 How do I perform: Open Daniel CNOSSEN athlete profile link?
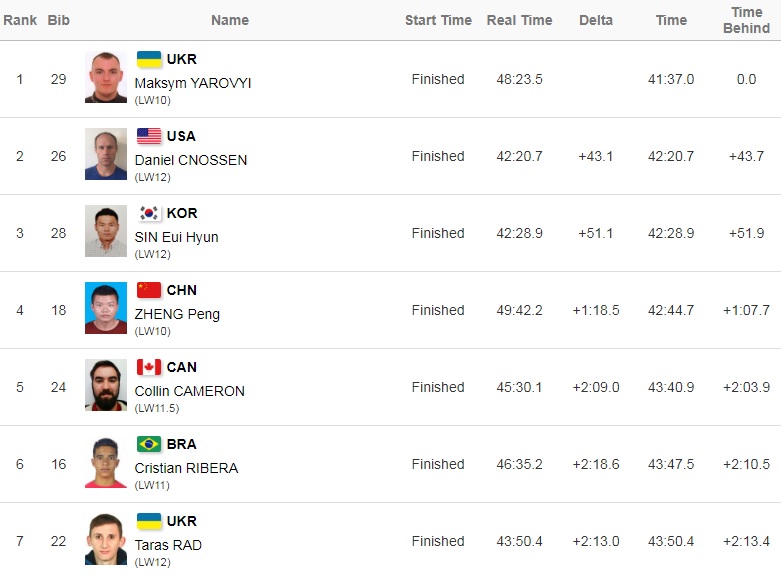(x=191, y=160)
